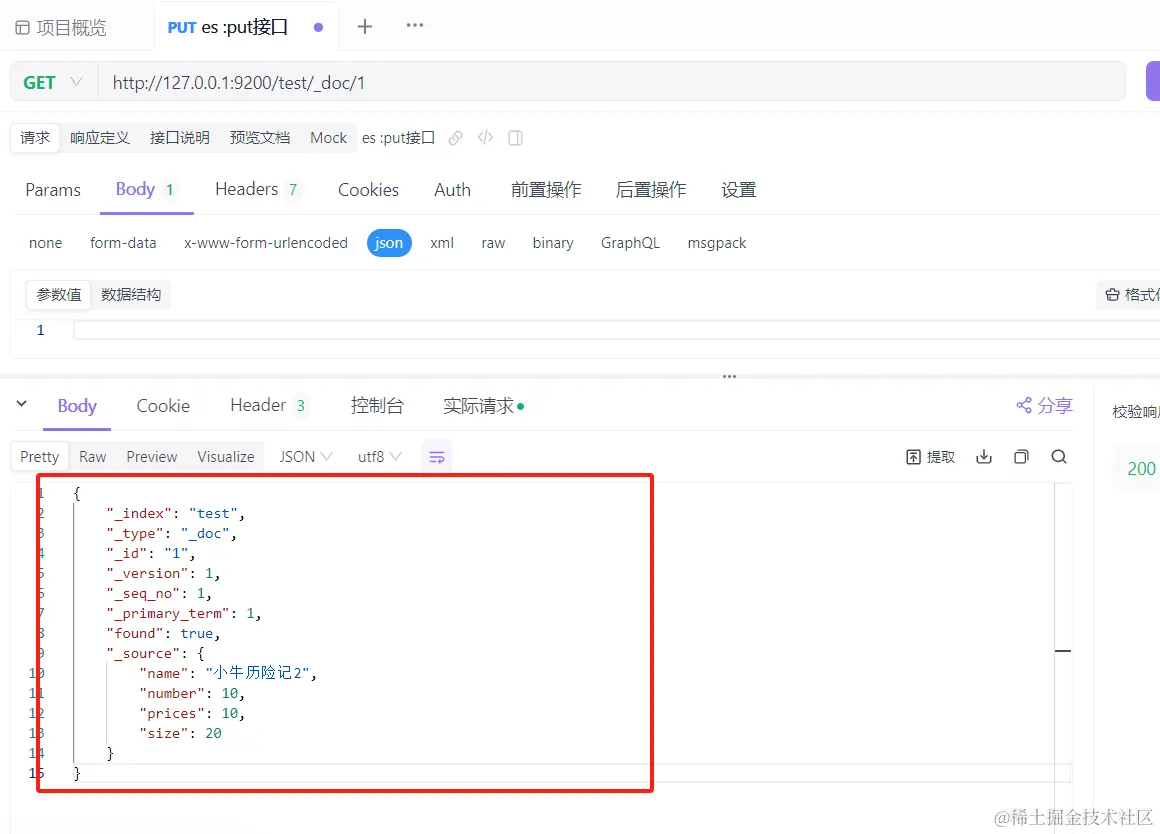This screenshot has height=834, width=1160.
Task: Download the response with download icon
Action: click(x=984, y=457)
